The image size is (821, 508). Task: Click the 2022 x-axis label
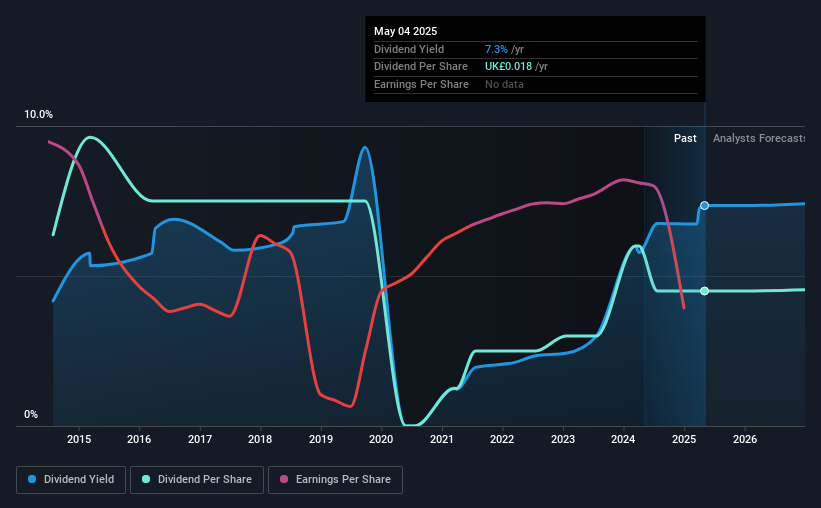coord(502,439)
